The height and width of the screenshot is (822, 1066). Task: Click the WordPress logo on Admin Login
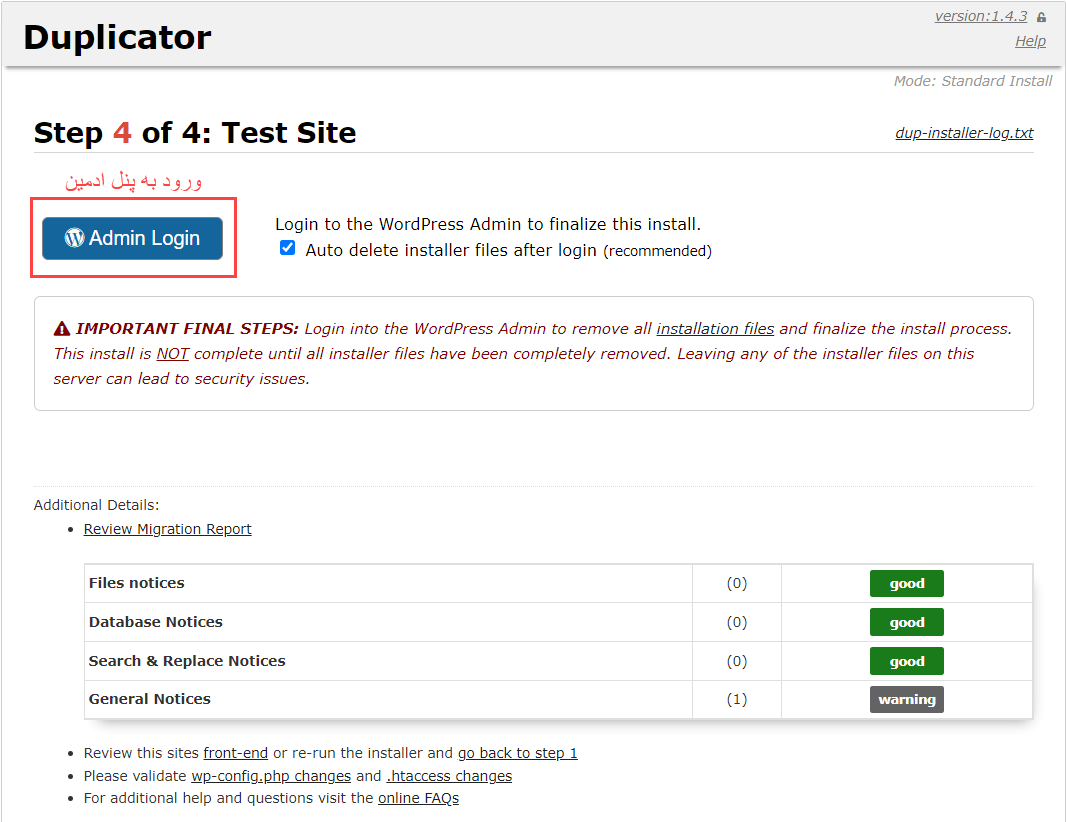click(x=75, y=237)
